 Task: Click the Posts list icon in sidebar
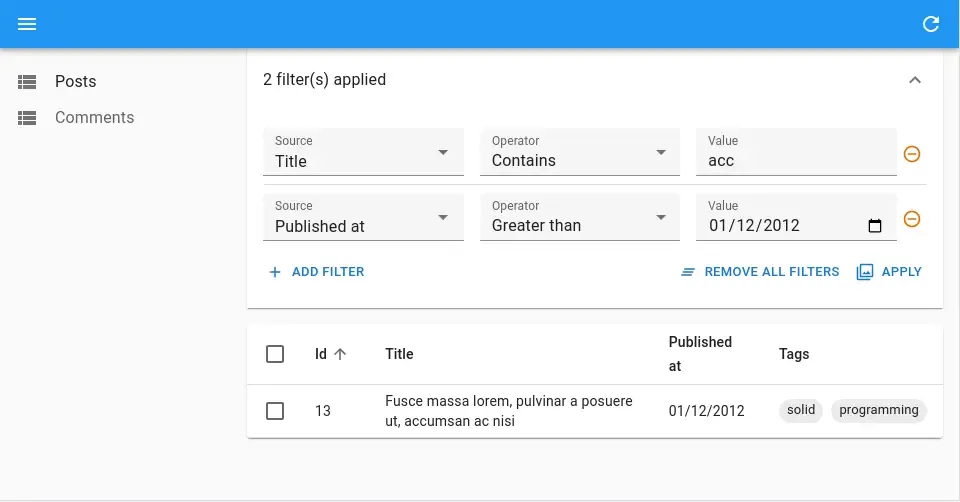click(27, 82)
